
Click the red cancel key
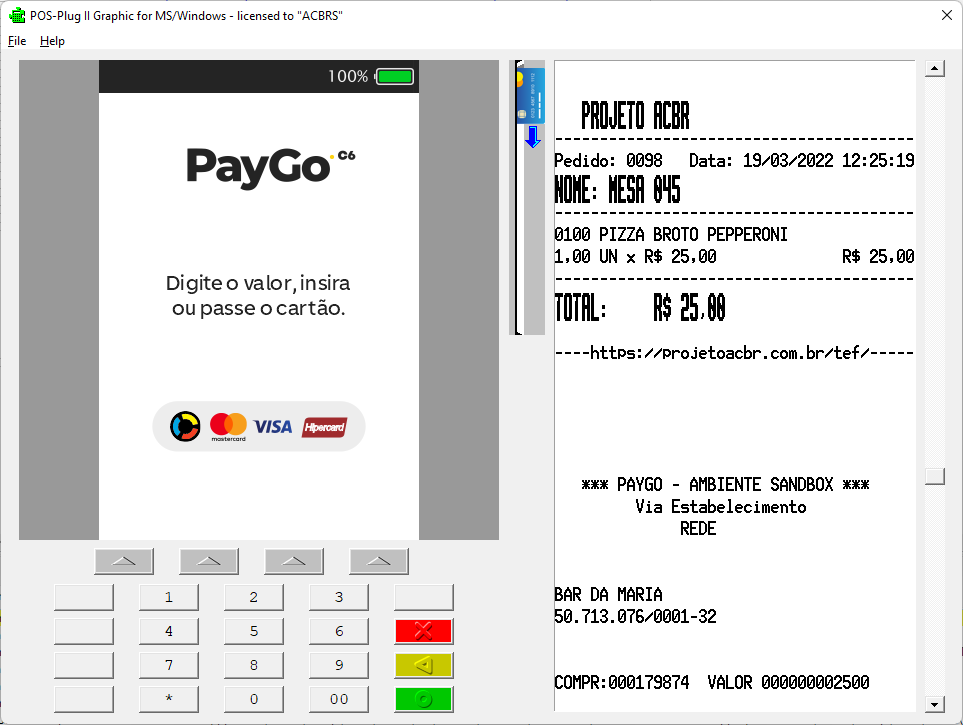(x=424, y=631)
